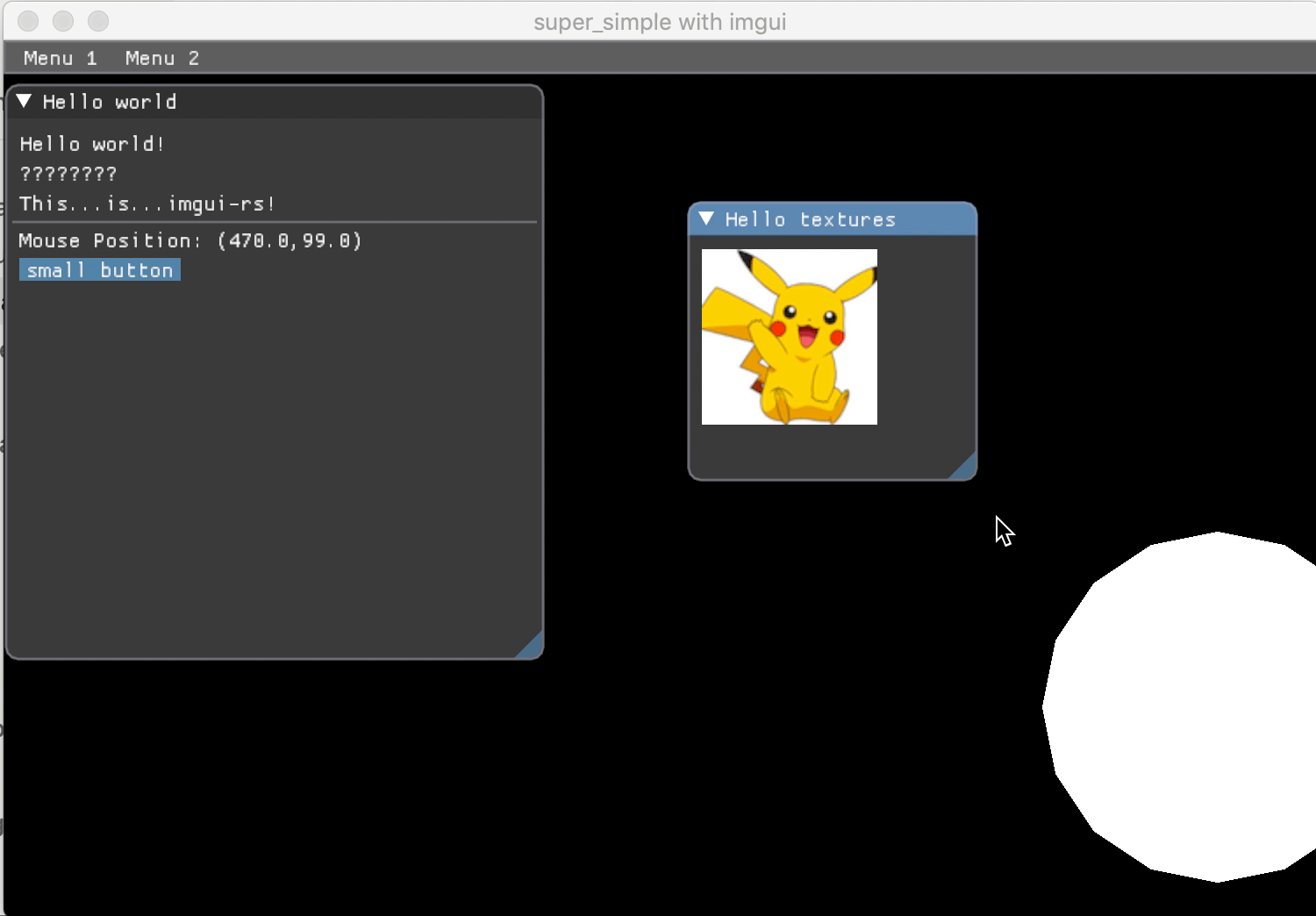The width and height of the screenshot is (1316, 916).
Task: Click the macOS zoom window button
Action: 98,21
